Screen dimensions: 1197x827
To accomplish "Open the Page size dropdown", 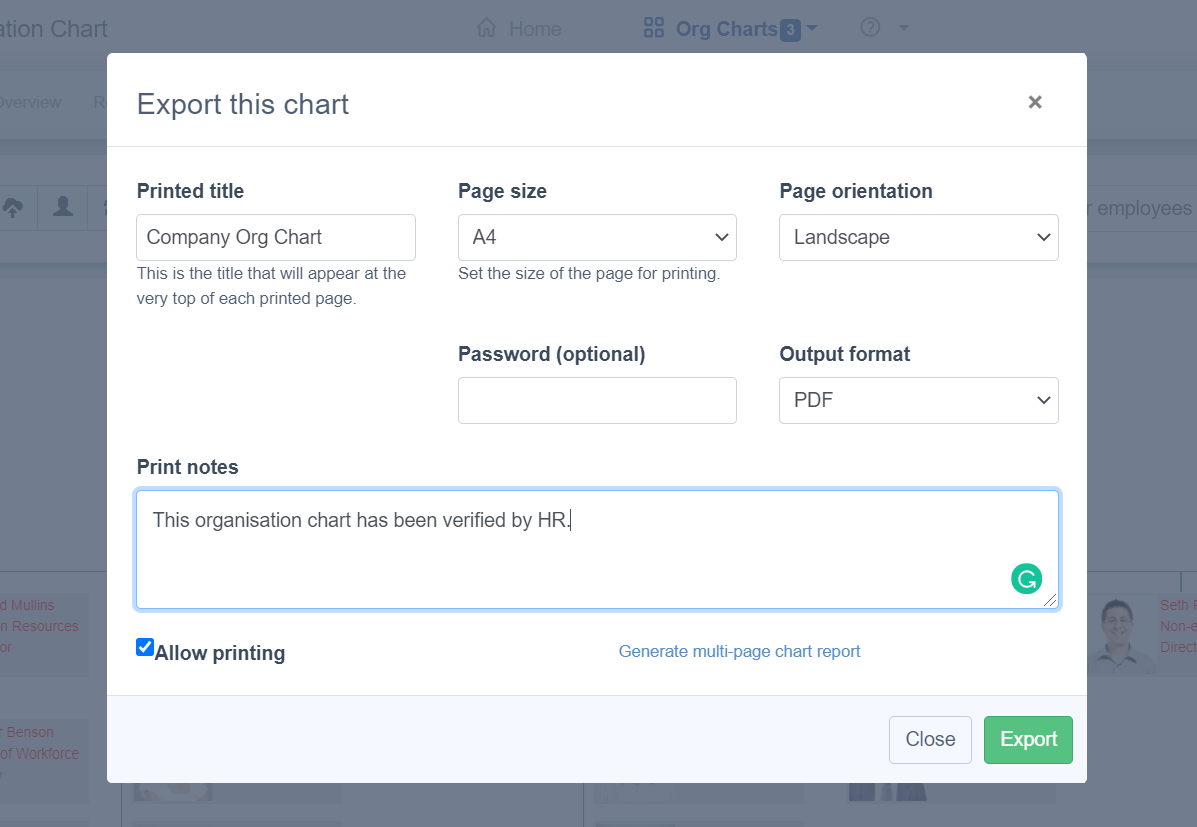I will pyautogui.click(x=597, y=238).
